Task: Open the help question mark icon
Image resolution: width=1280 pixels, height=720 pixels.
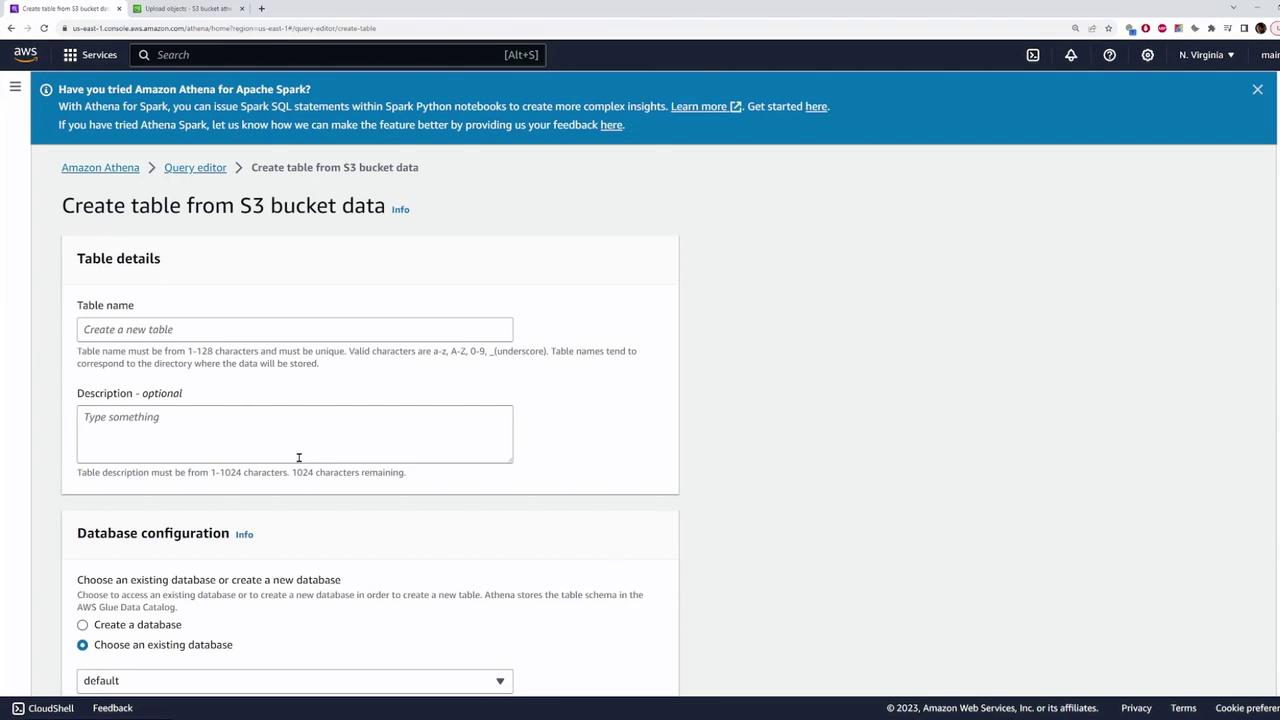Action: pos(1109,55)
